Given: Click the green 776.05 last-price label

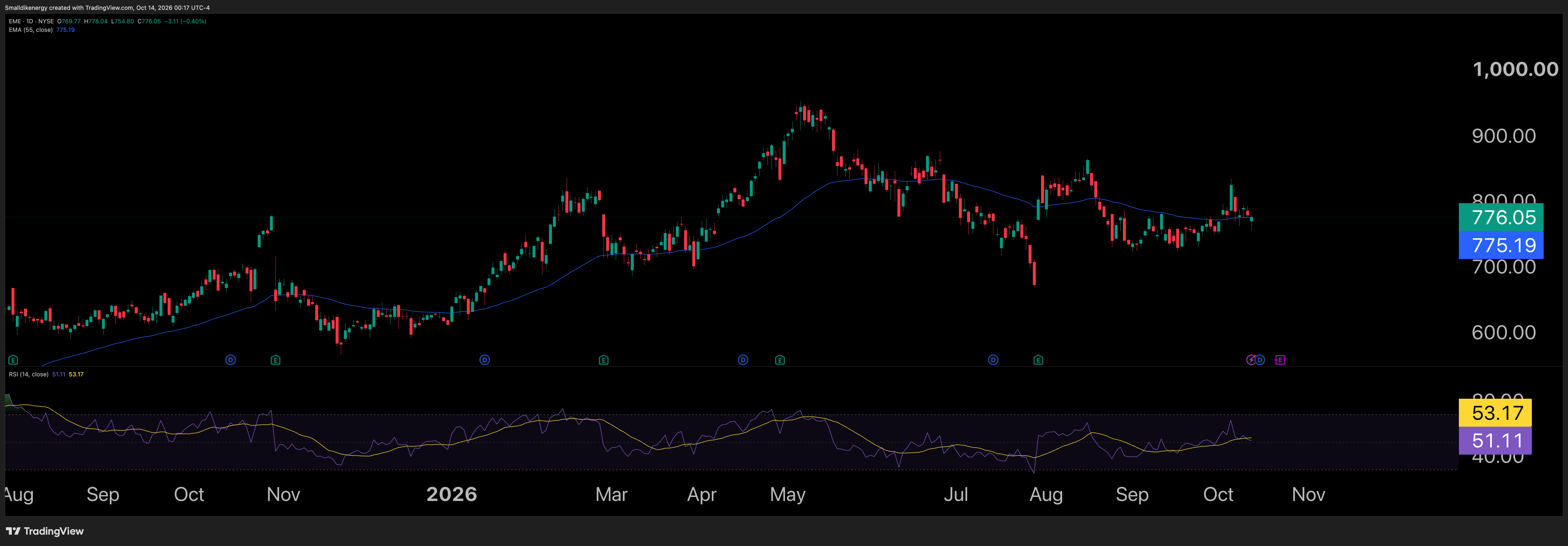Looking at the screenshot, I should tap(1501, 217).
